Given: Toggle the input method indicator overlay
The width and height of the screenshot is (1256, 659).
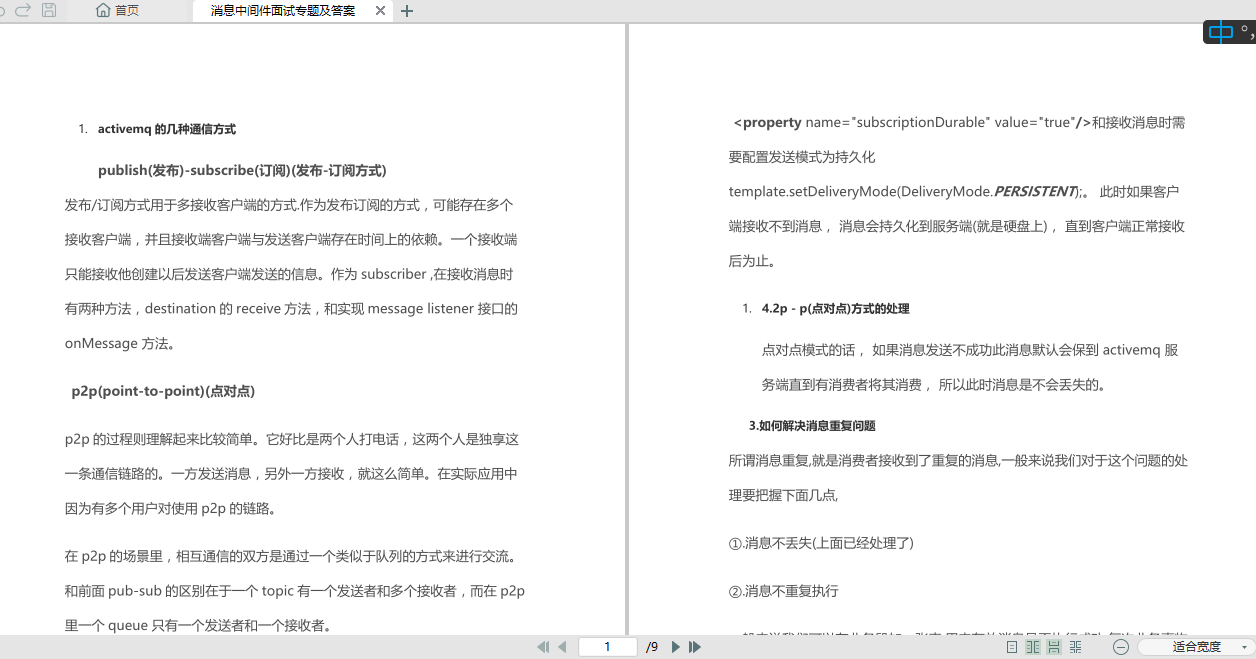Looking at the screenshot, I should 1222,31.
